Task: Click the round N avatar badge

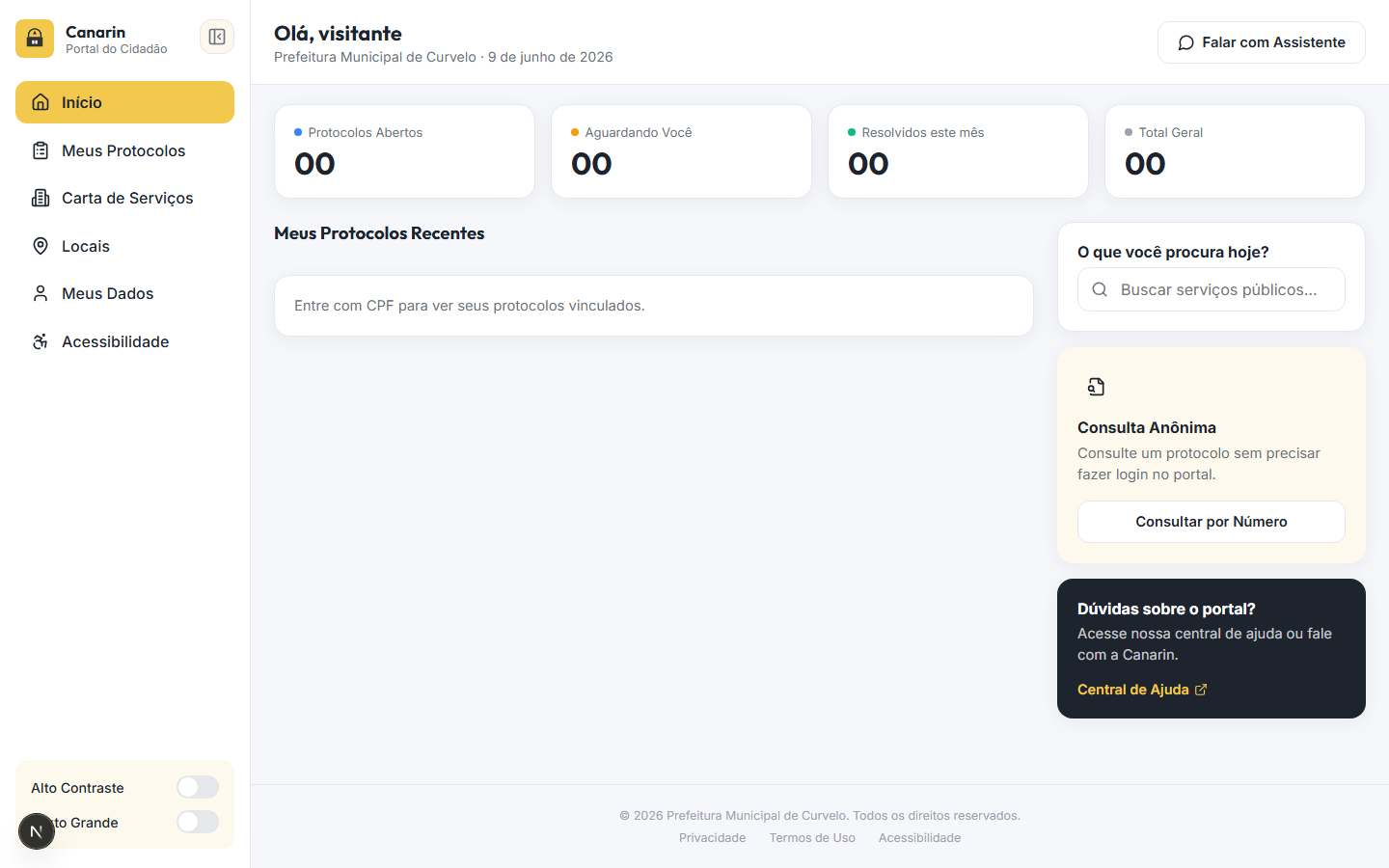Action: pyautogui.click(x=37, y=831)
